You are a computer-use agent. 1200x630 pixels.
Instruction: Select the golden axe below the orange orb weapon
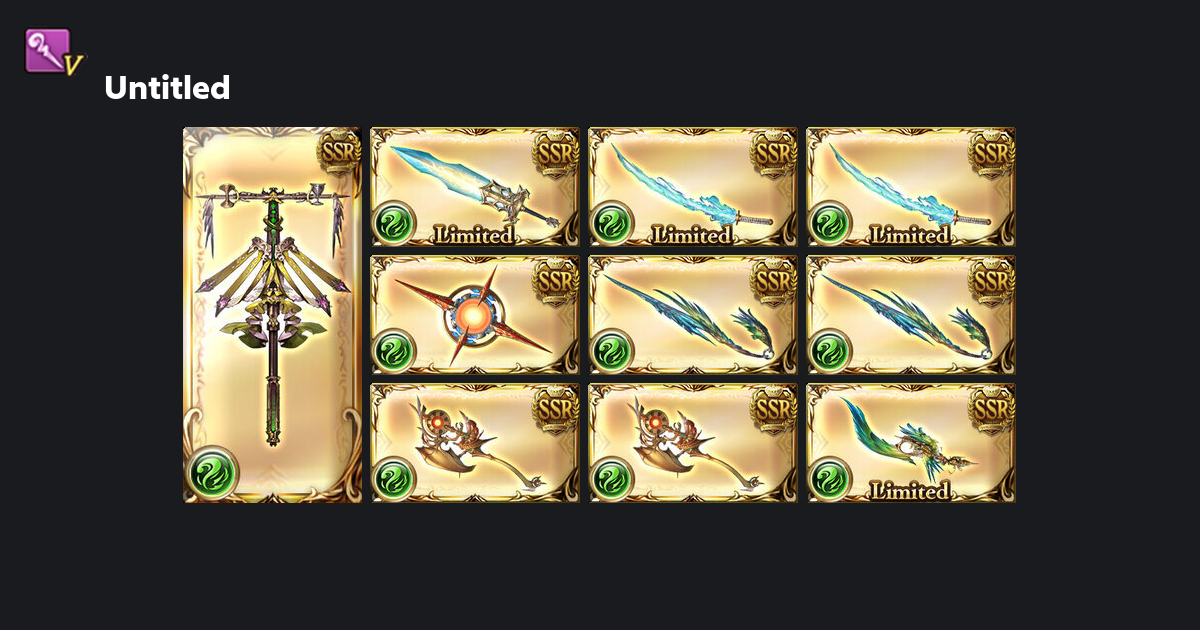(475, 443)
